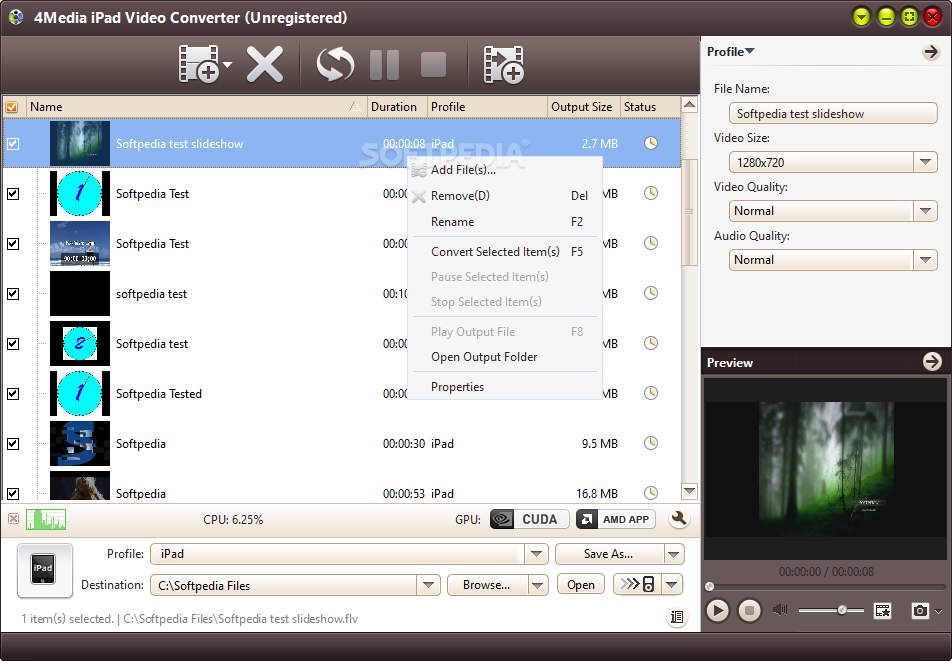The image size is (952, 661).
Task: Open the settings wrench icon
Action: coord(679,519)
